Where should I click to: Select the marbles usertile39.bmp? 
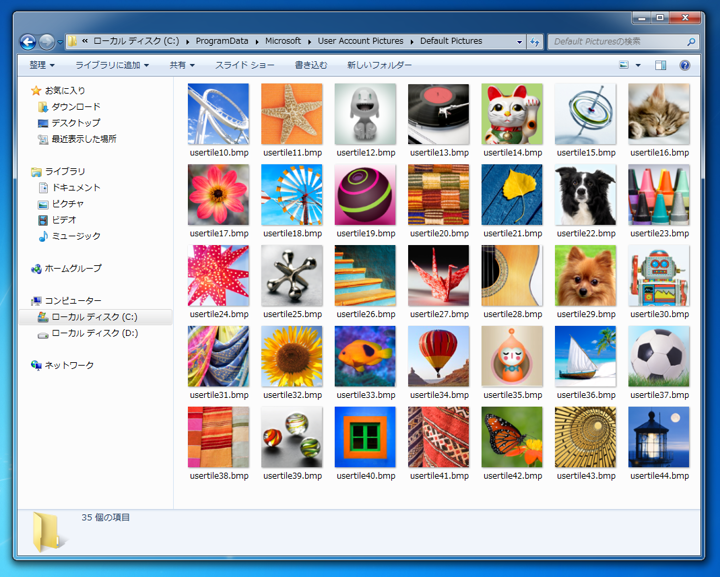[292, 437]
